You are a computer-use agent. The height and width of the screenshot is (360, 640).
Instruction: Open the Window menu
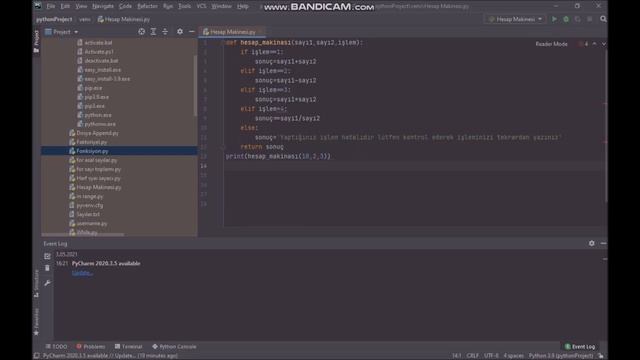(x=221, y=6)
